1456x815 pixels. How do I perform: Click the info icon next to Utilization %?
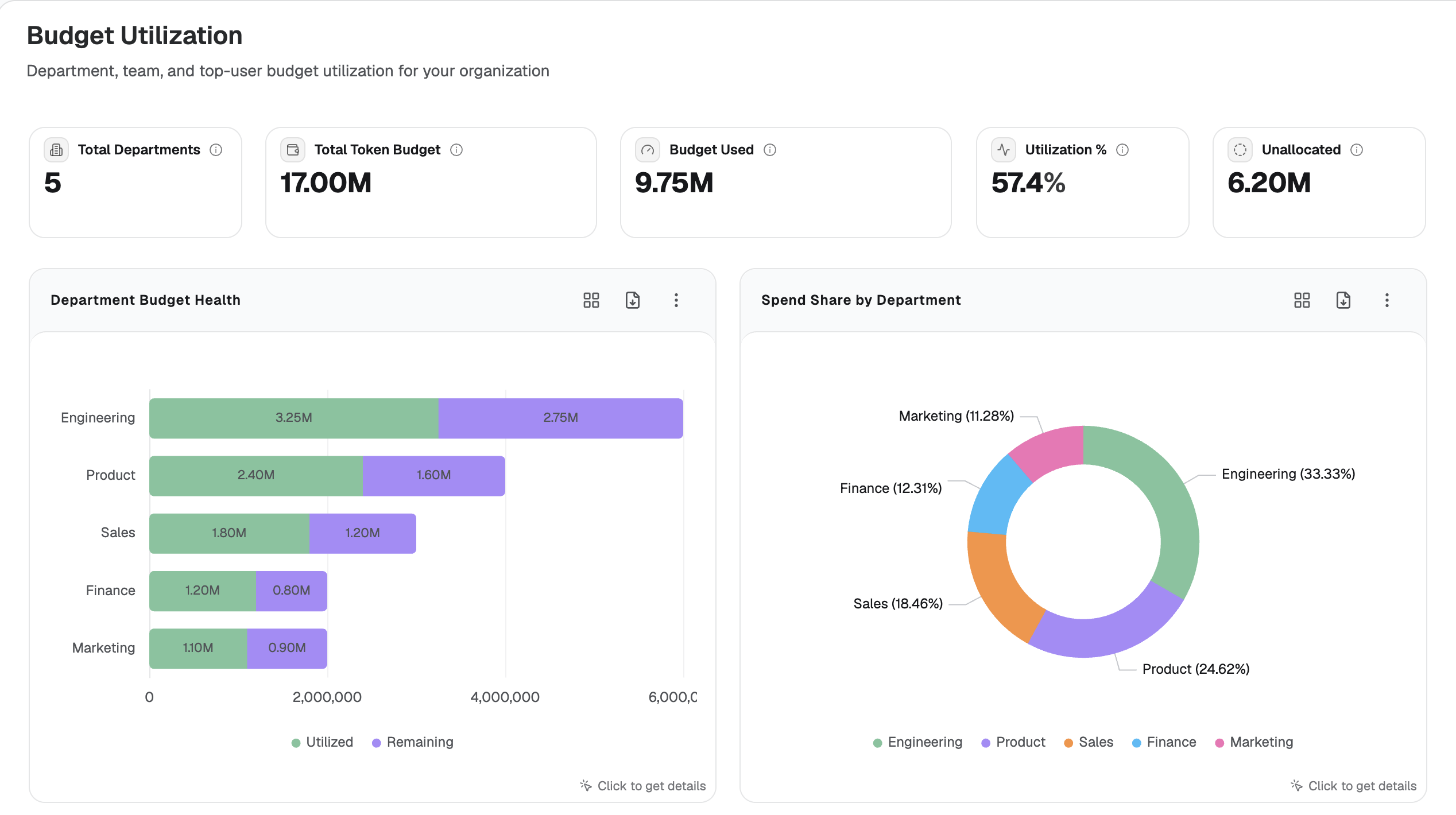[1122, 150]
